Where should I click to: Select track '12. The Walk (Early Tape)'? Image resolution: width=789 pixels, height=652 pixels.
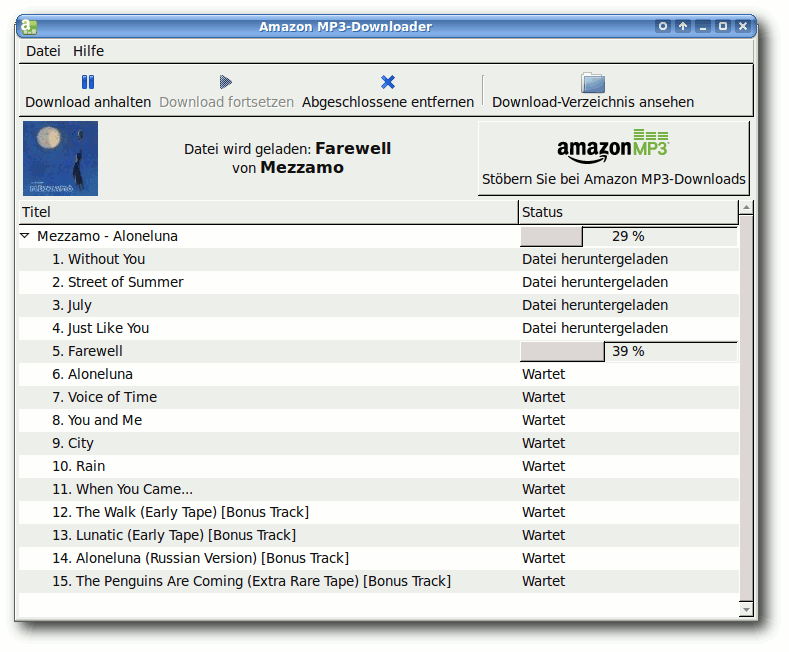[x=181, y=512]
